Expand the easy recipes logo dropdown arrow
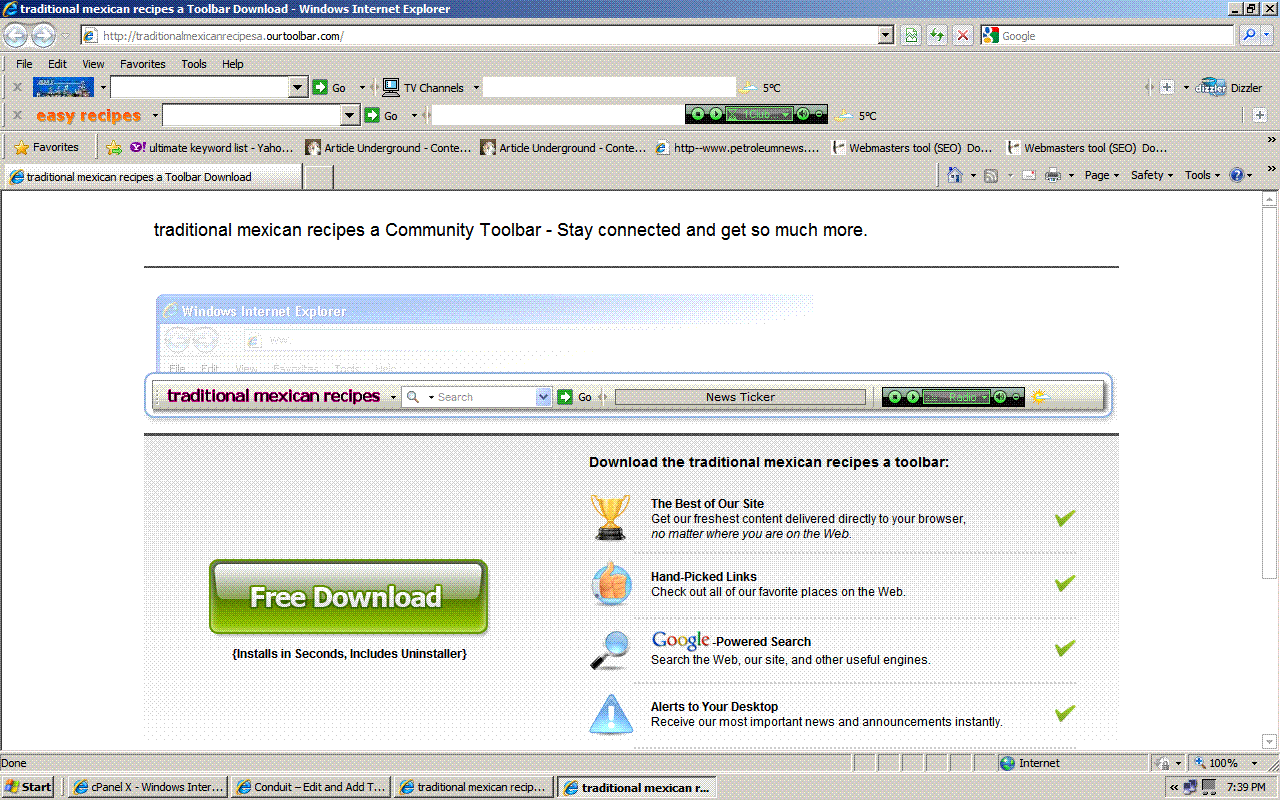The width and height of the screenshot is (1280, 800). pos(153,116)
